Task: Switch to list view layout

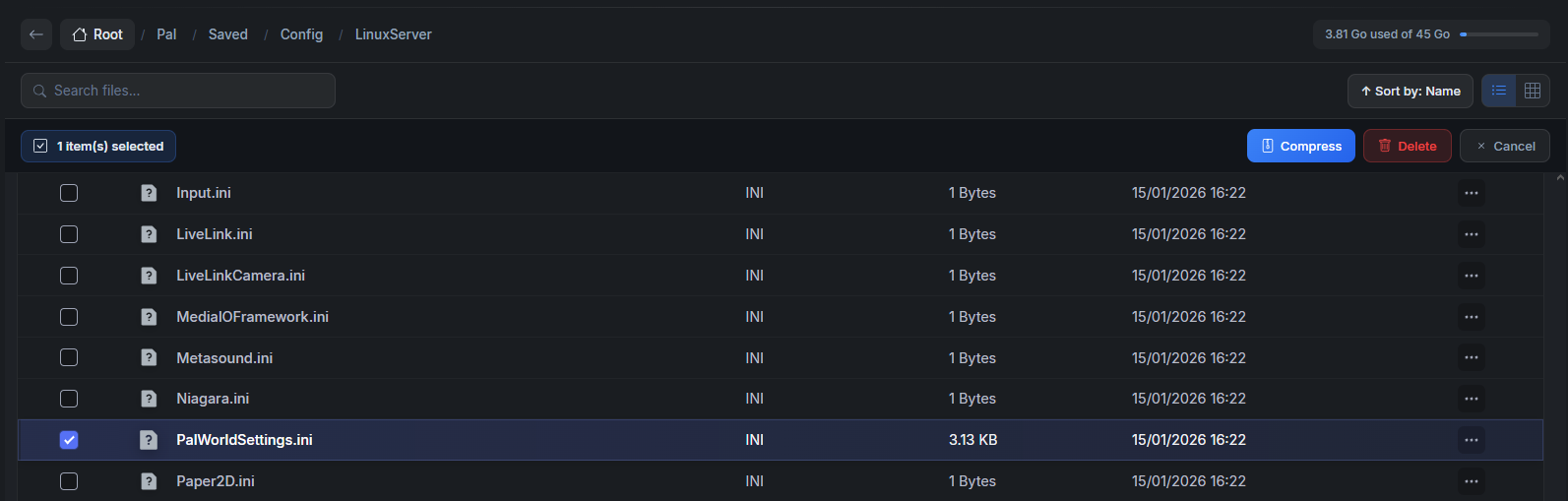Action: click(x=1499, y=91)
